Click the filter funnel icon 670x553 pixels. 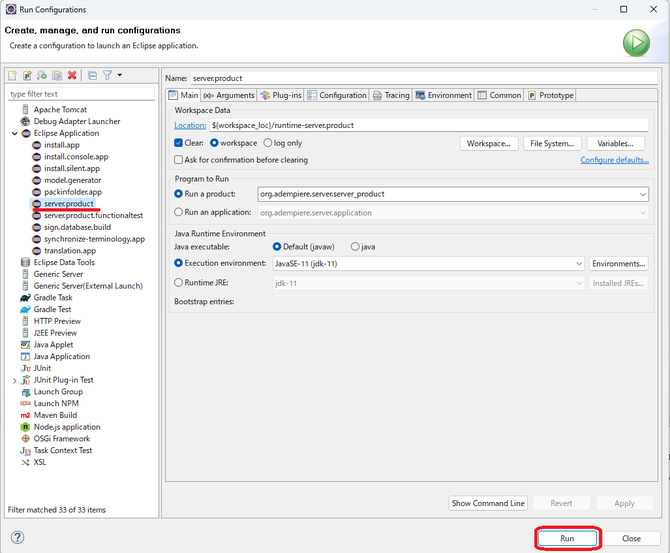107,75
